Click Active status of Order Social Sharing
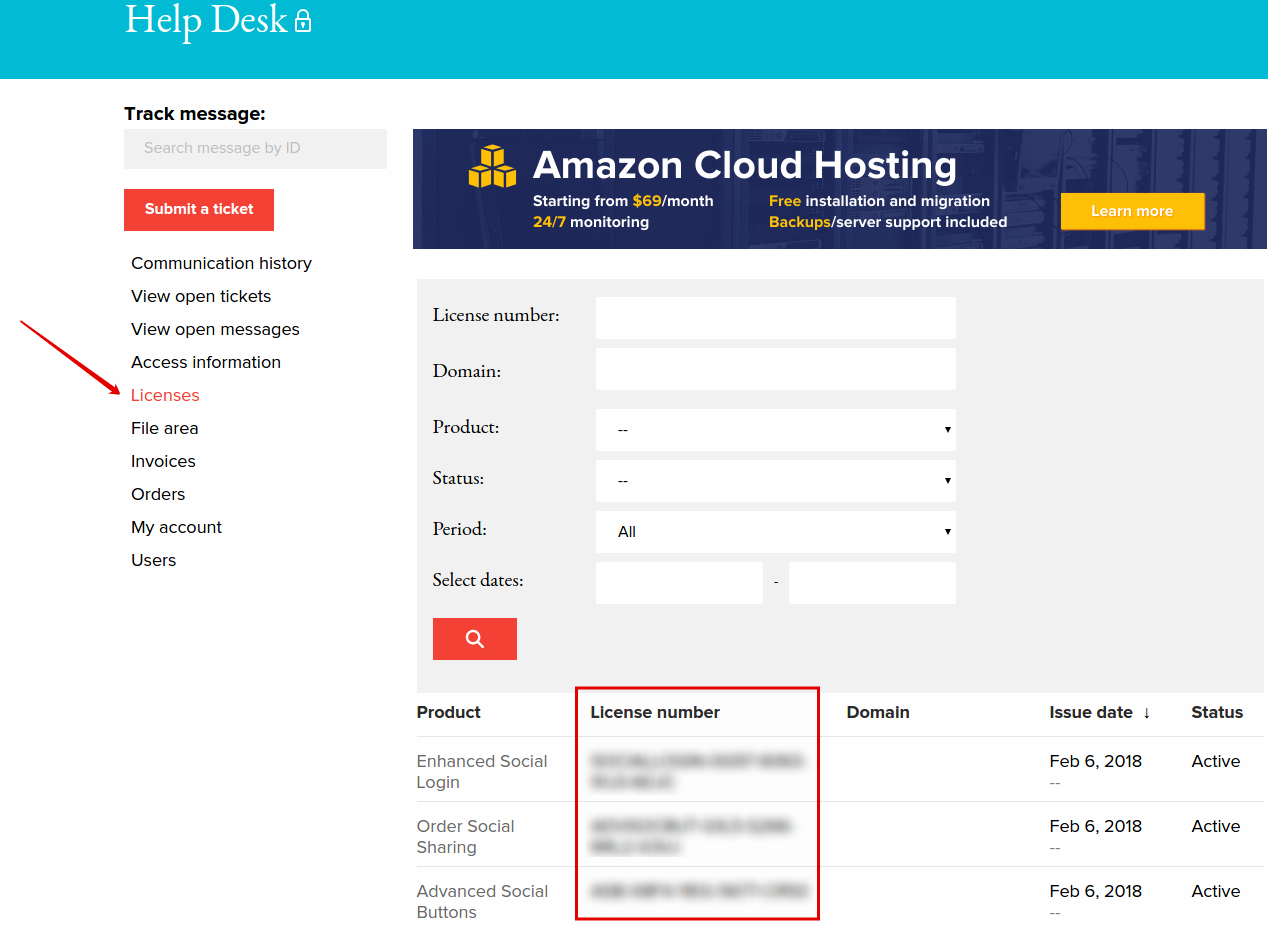 [x=1216, y=826]
